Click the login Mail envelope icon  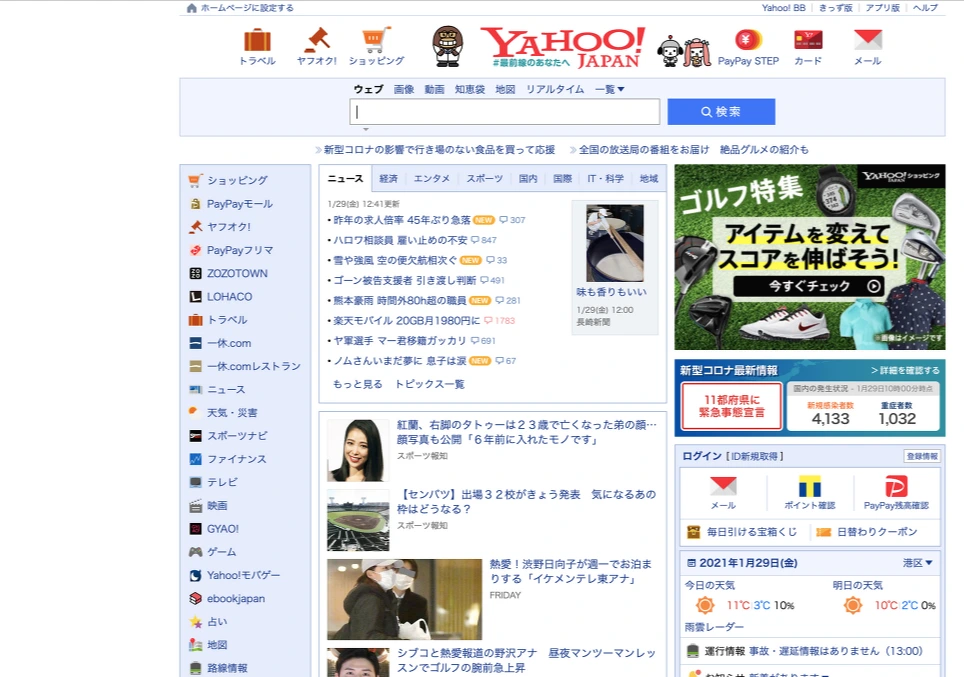coord(723,486)
